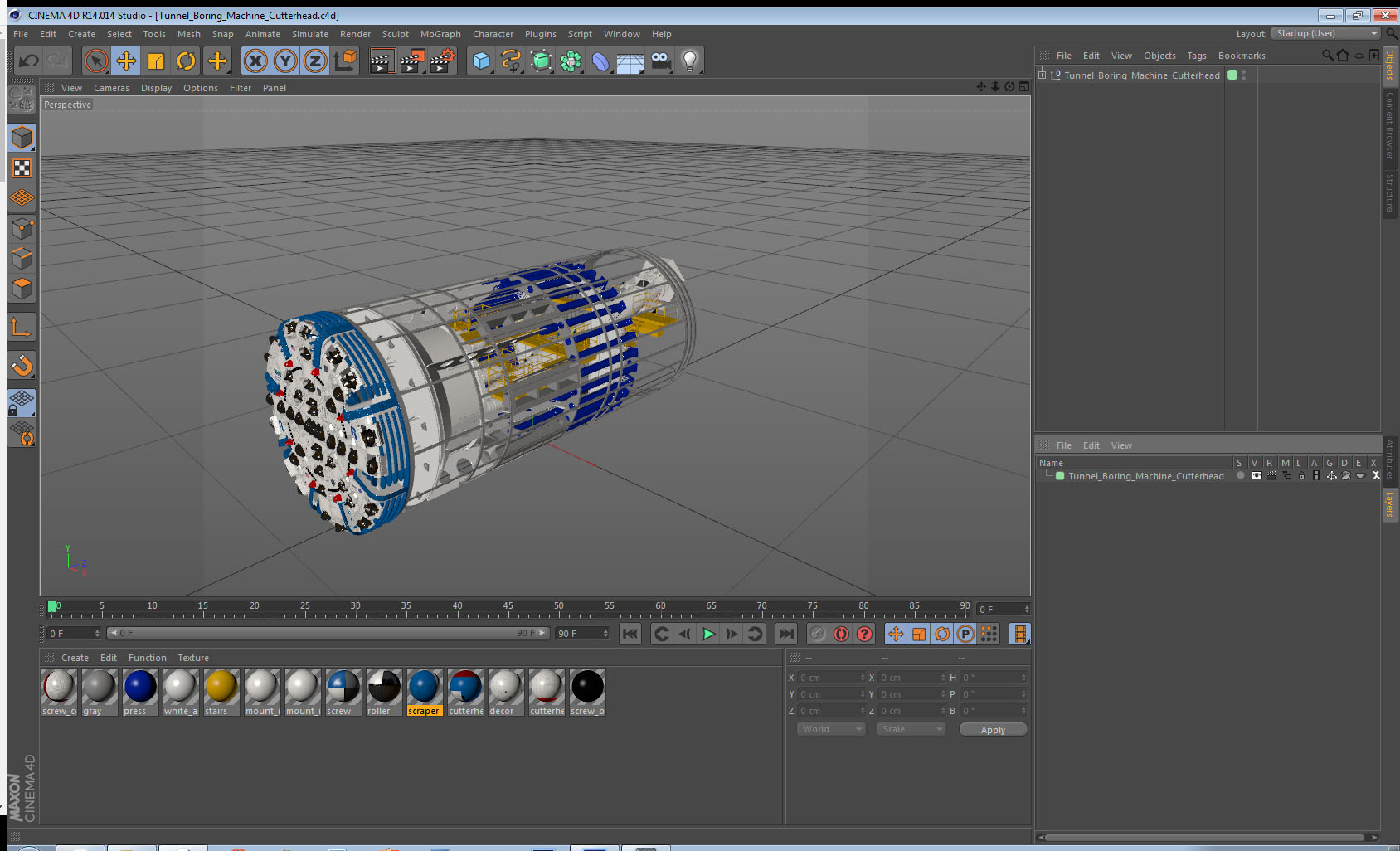The height and width of the screenshot is (851, 1400).
Task: Open the Layout dropdown Startup (User)
Action: tap(1326, 33)
